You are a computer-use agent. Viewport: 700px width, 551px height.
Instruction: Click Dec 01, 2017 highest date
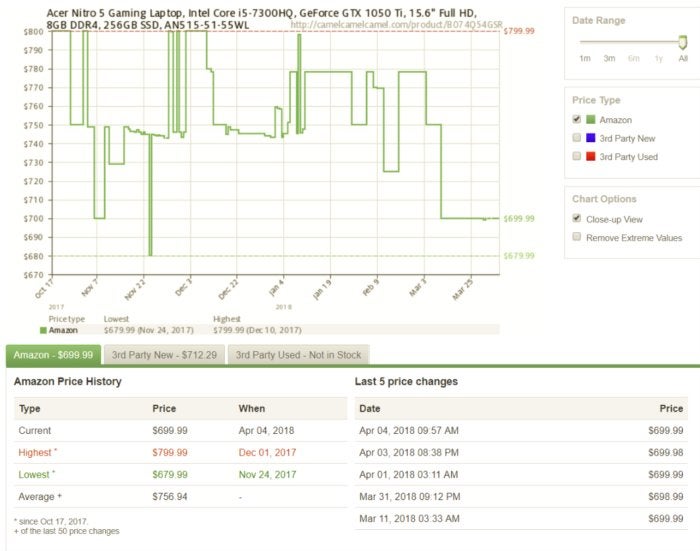(267, 452)
